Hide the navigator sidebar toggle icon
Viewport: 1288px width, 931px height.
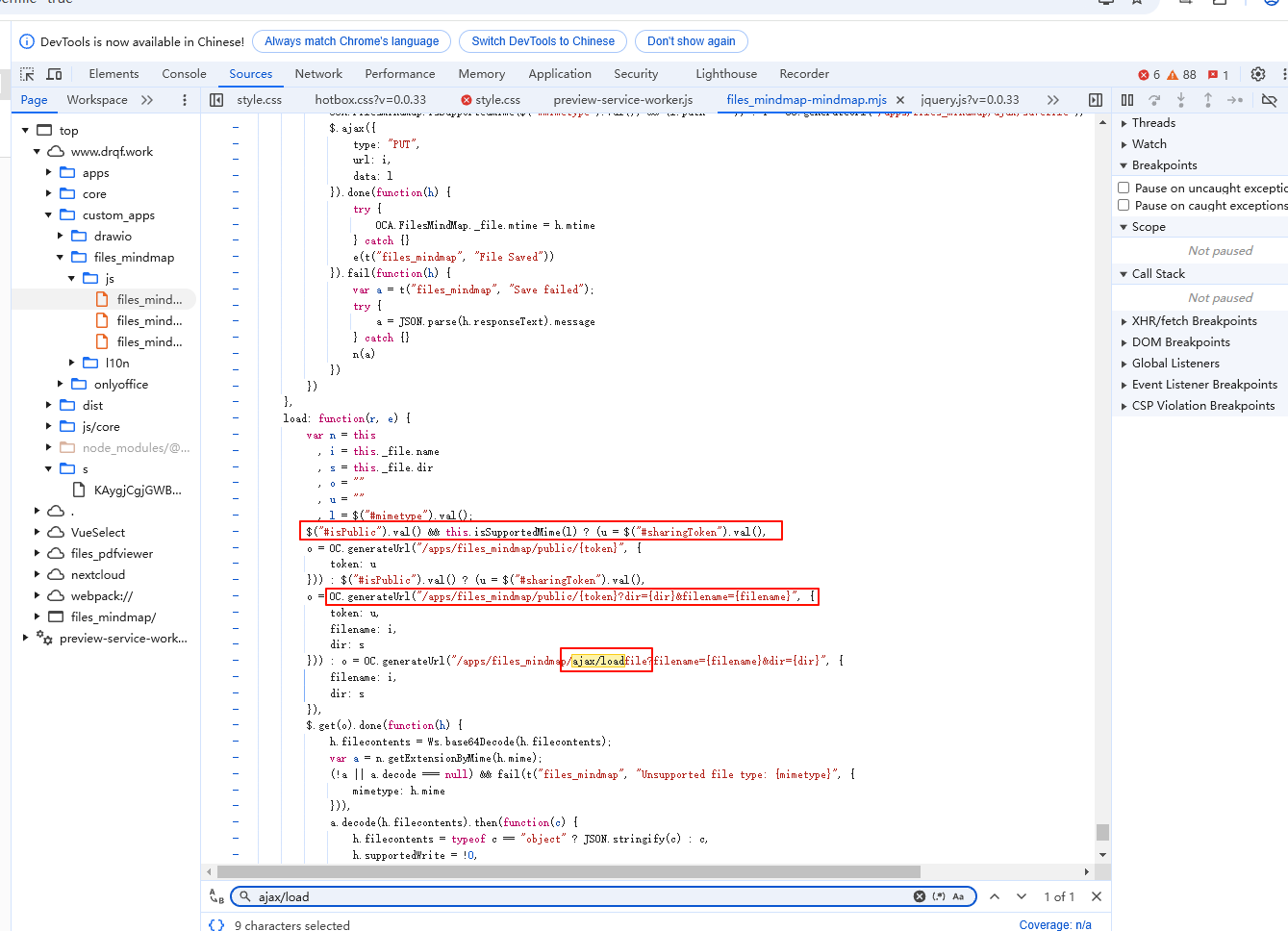[x=216, y=100]
